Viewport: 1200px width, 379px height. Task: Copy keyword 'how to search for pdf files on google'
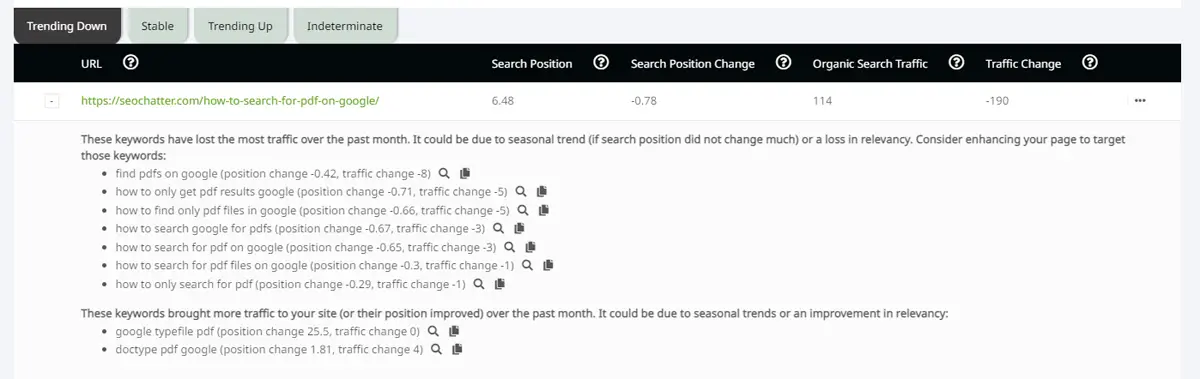[x=548, y=265]
